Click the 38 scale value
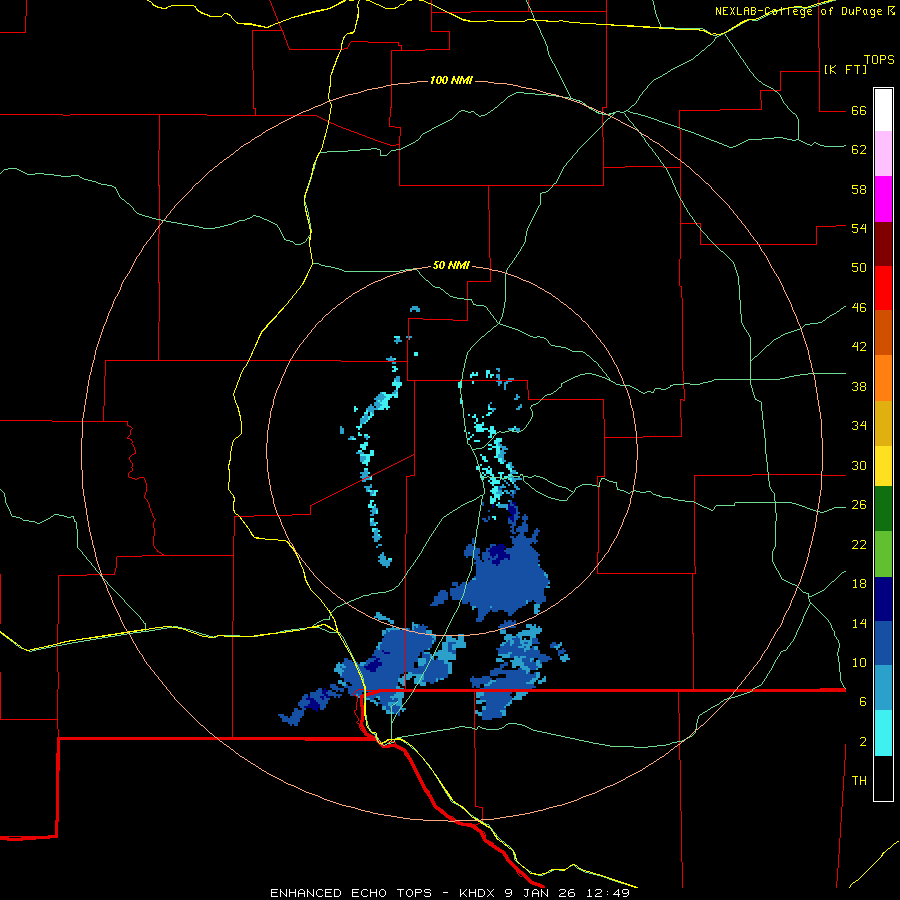 (x=859, y=387)
